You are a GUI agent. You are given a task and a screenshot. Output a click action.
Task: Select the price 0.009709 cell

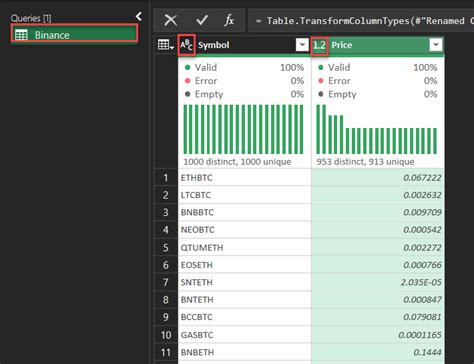point(377,212)
